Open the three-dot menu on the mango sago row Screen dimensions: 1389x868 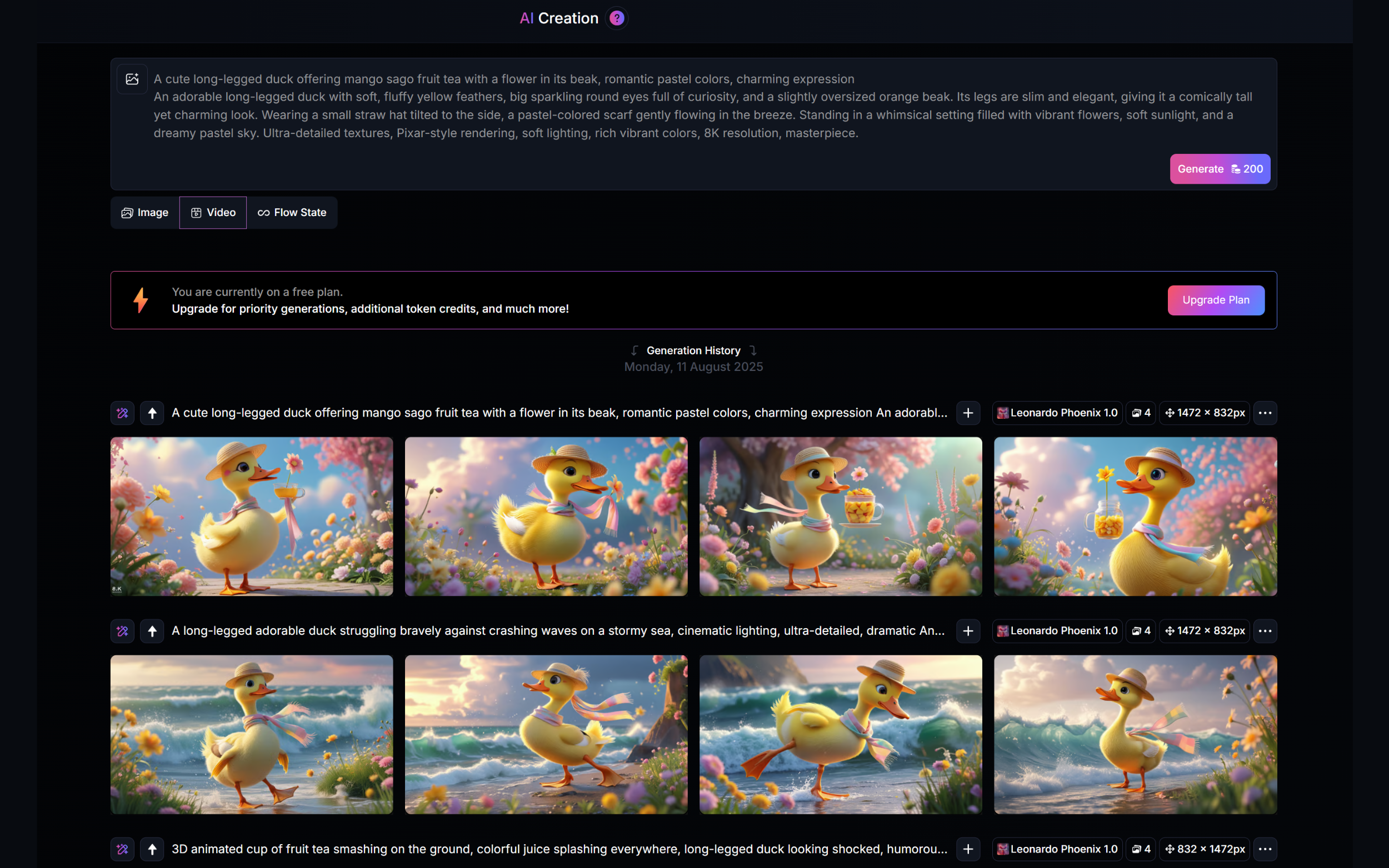[x=1265, y=413]
